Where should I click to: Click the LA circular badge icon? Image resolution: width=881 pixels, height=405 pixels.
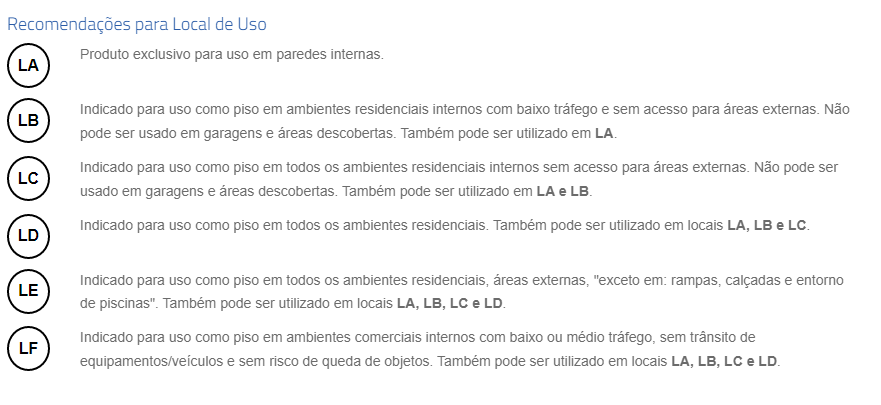pyautogui.click(x=28, y=65)
